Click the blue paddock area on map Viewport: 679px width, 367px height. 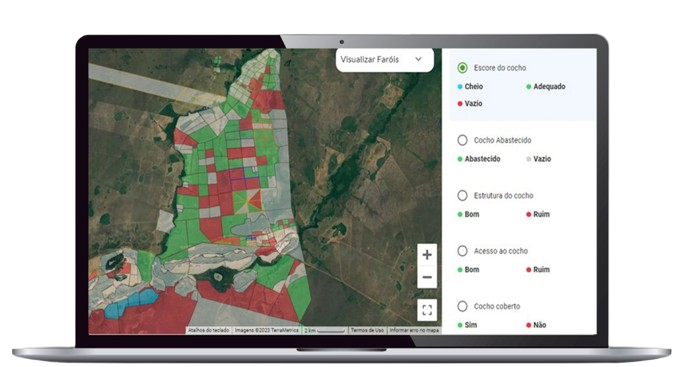(x=130, y=303)
